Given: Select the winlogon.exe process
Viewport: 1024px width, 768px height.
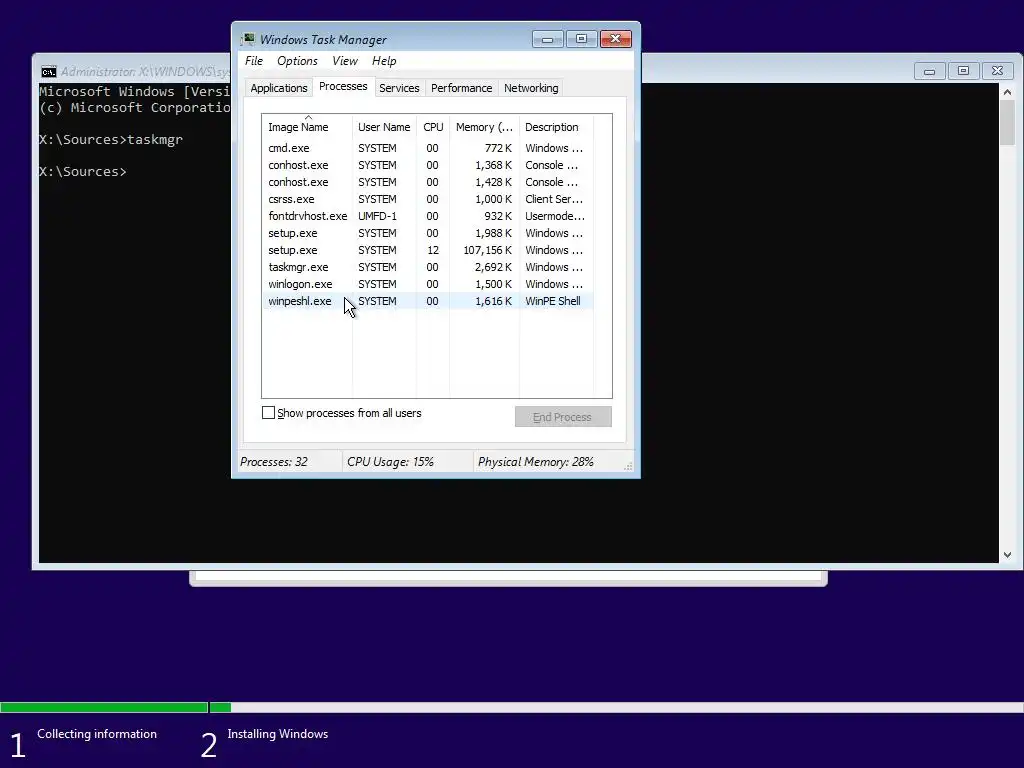Looking at the screenshot, I should (x=428, y=284).
